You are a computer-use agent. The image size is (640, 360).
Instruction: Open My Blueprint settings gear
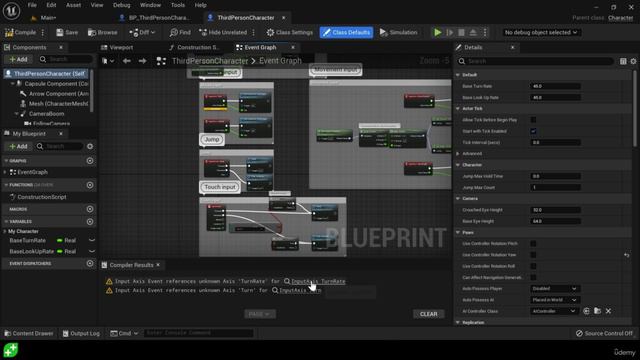point(90,146)
